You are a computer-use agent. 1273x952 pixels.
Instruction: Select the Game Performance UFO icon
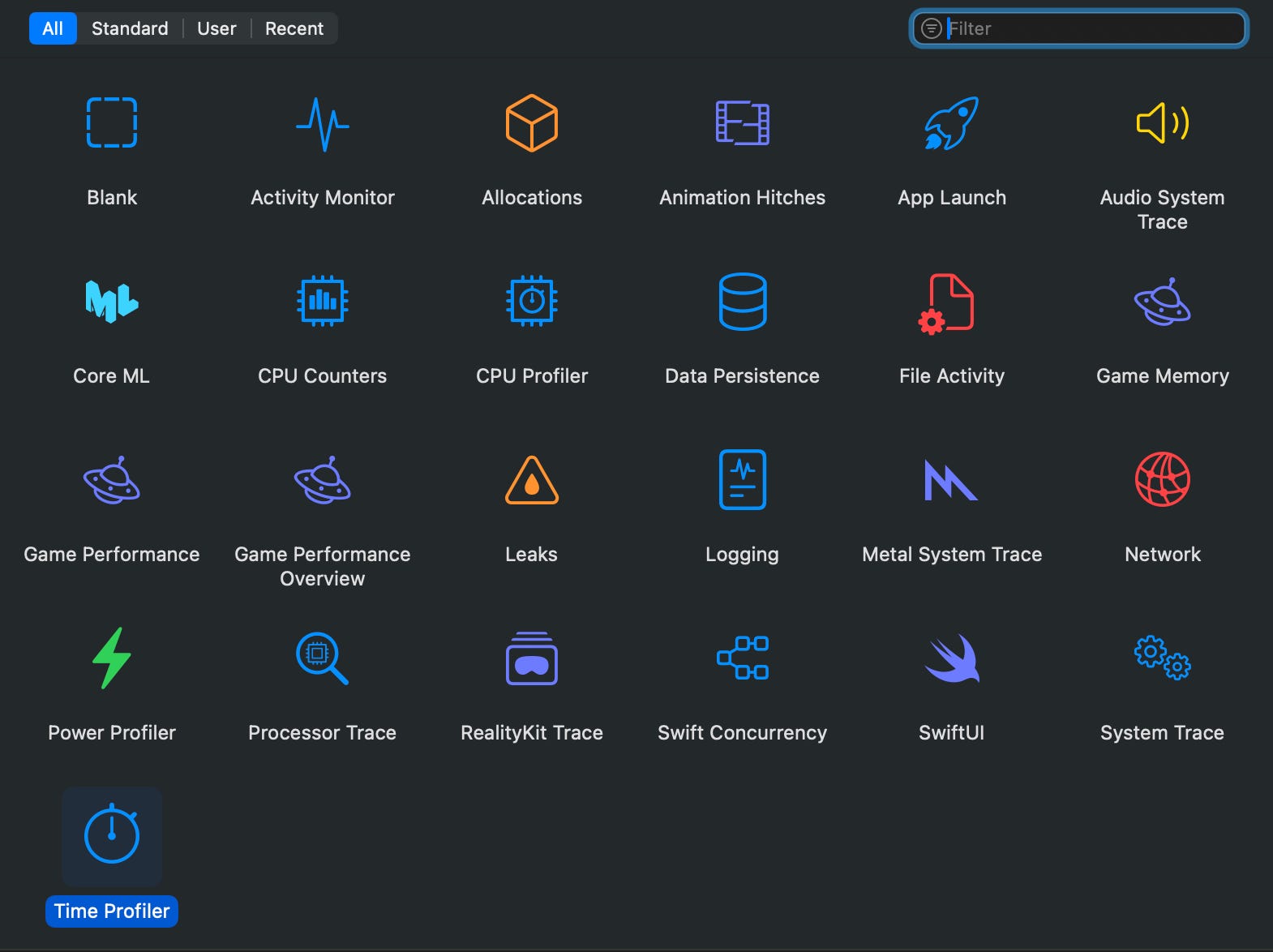[112, 479]
